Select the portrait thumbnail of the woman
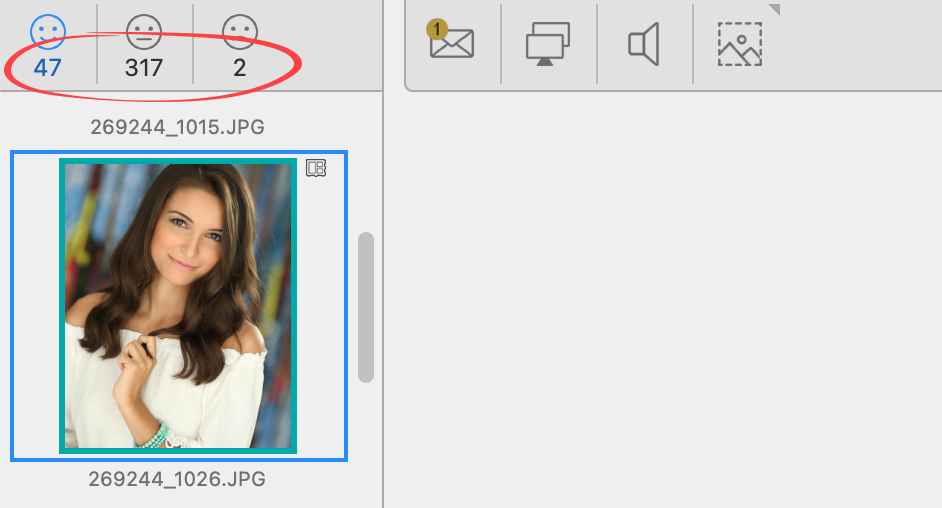 pos(178,305)
